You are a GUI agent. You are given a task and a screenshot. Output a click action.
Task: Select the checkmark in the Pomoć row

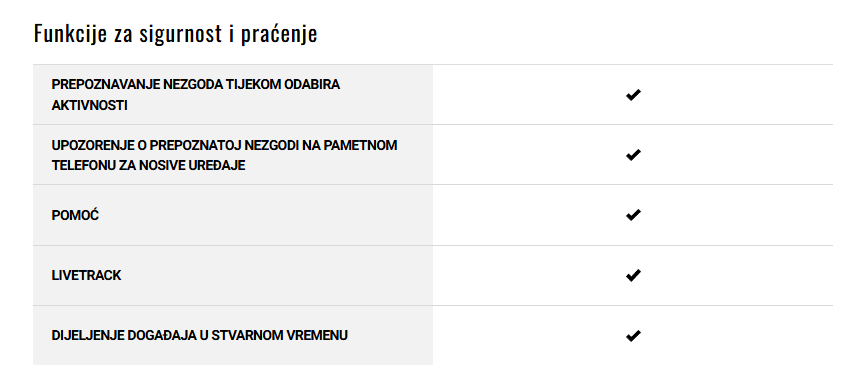(633, 215)
